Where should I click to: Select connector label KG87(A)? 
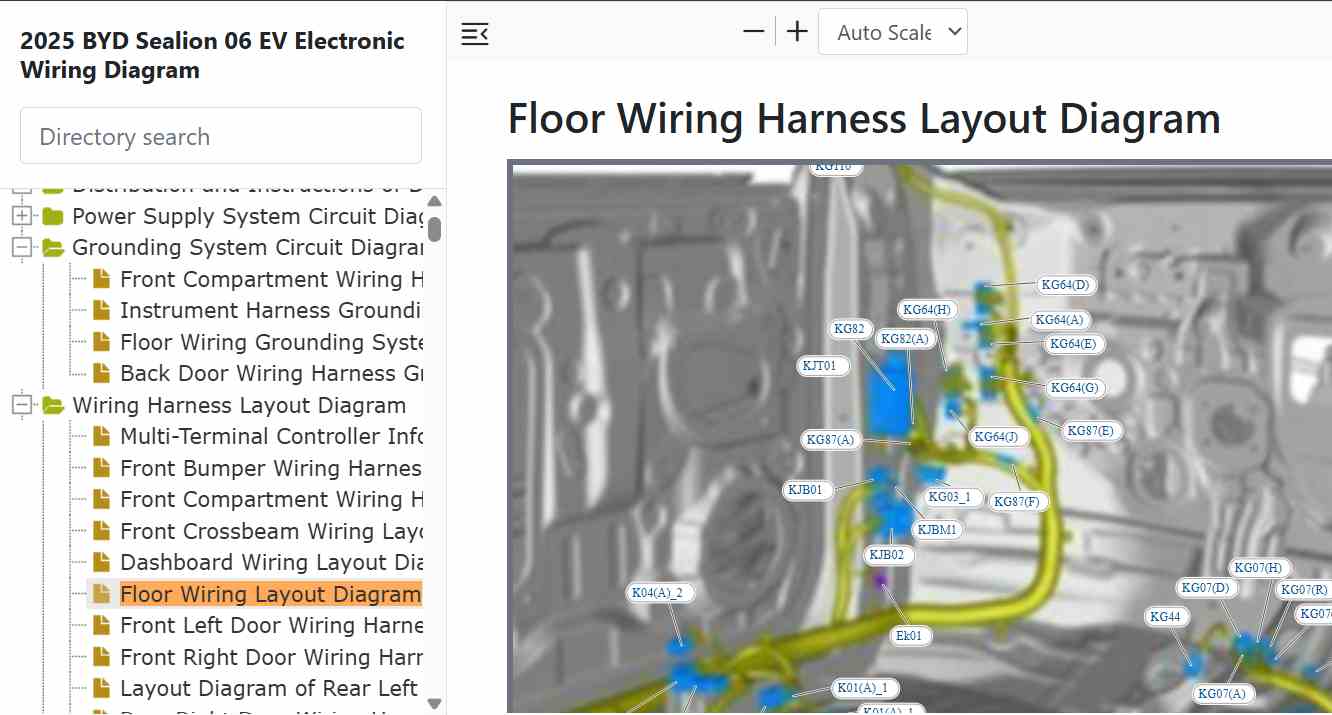[x=830, y=440]
